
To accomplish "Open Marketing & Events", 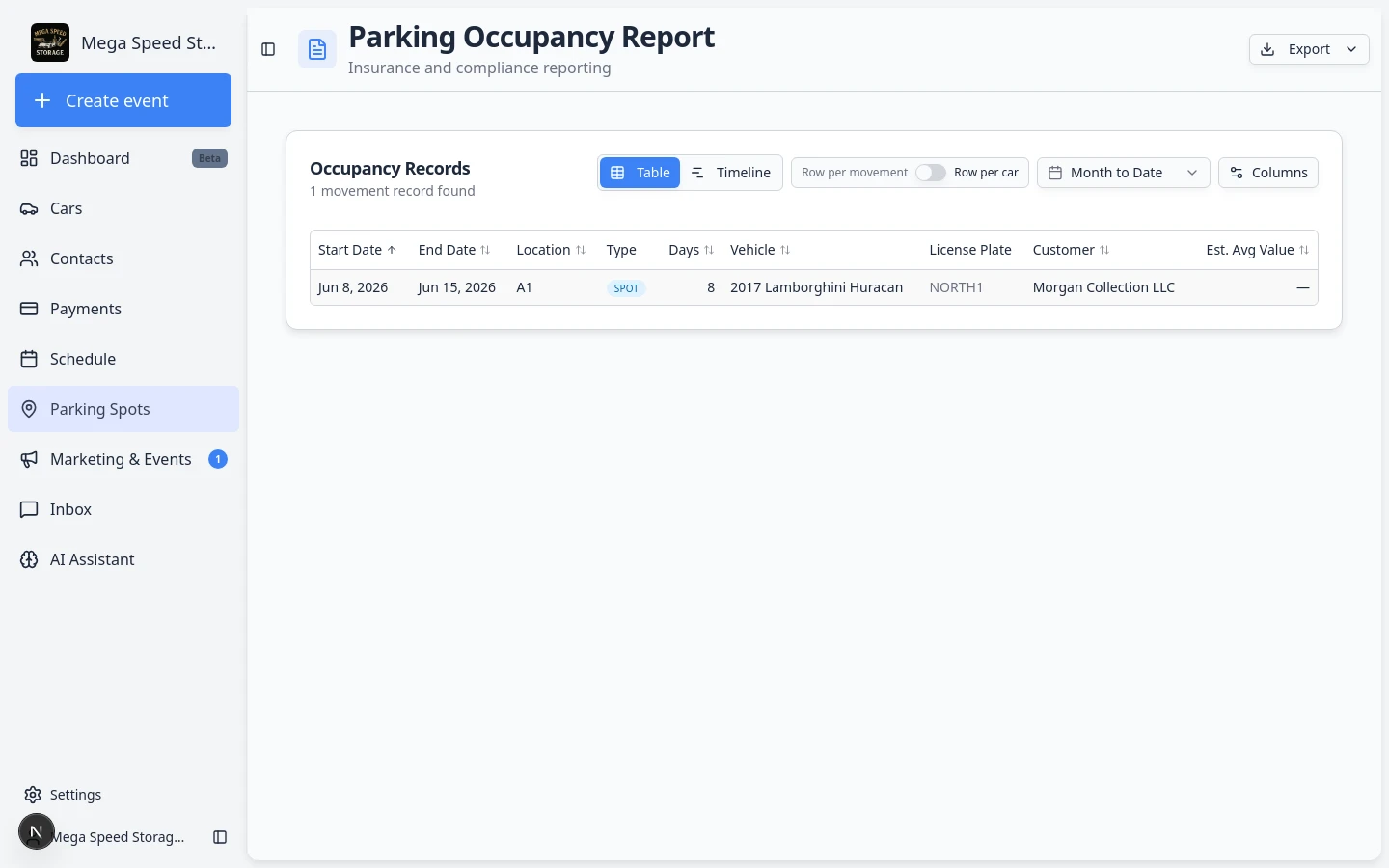I will [123, 459].
